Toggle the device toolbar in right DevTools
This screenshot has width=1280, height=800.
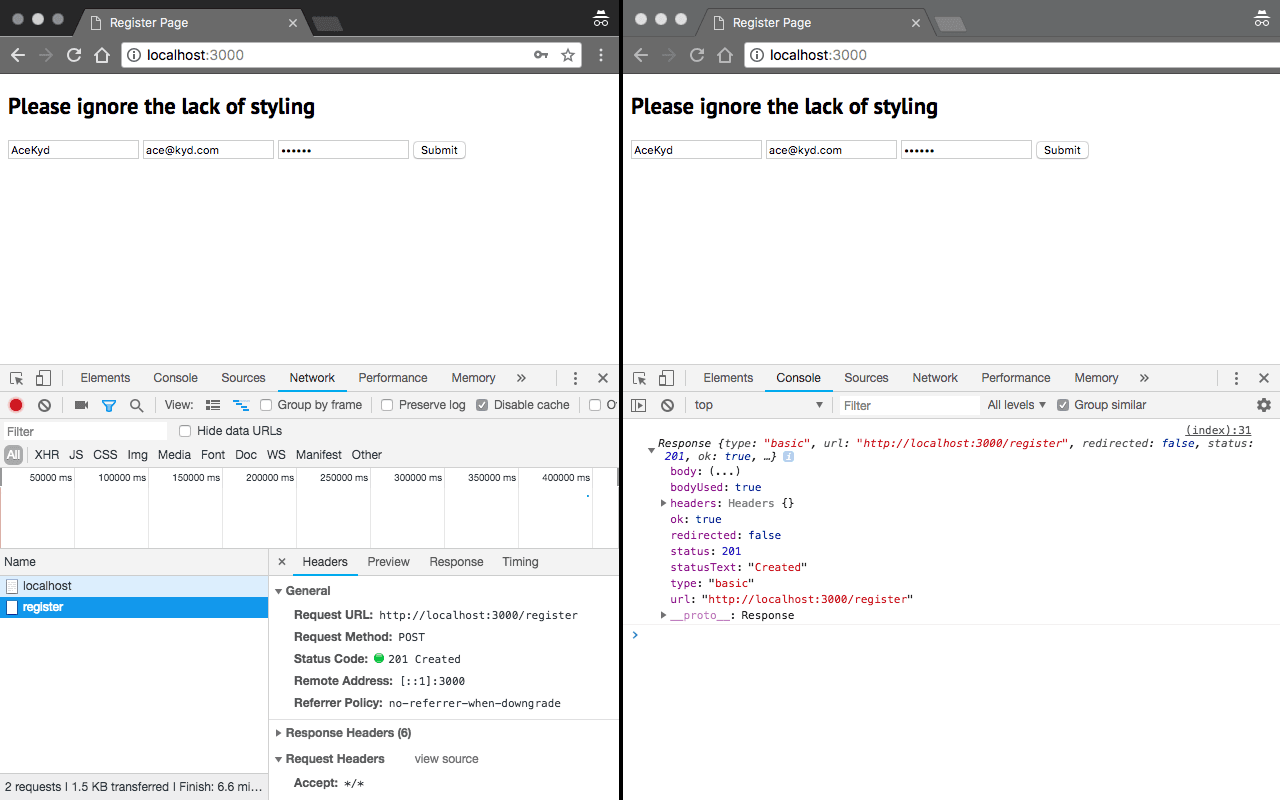click(666, 378)
